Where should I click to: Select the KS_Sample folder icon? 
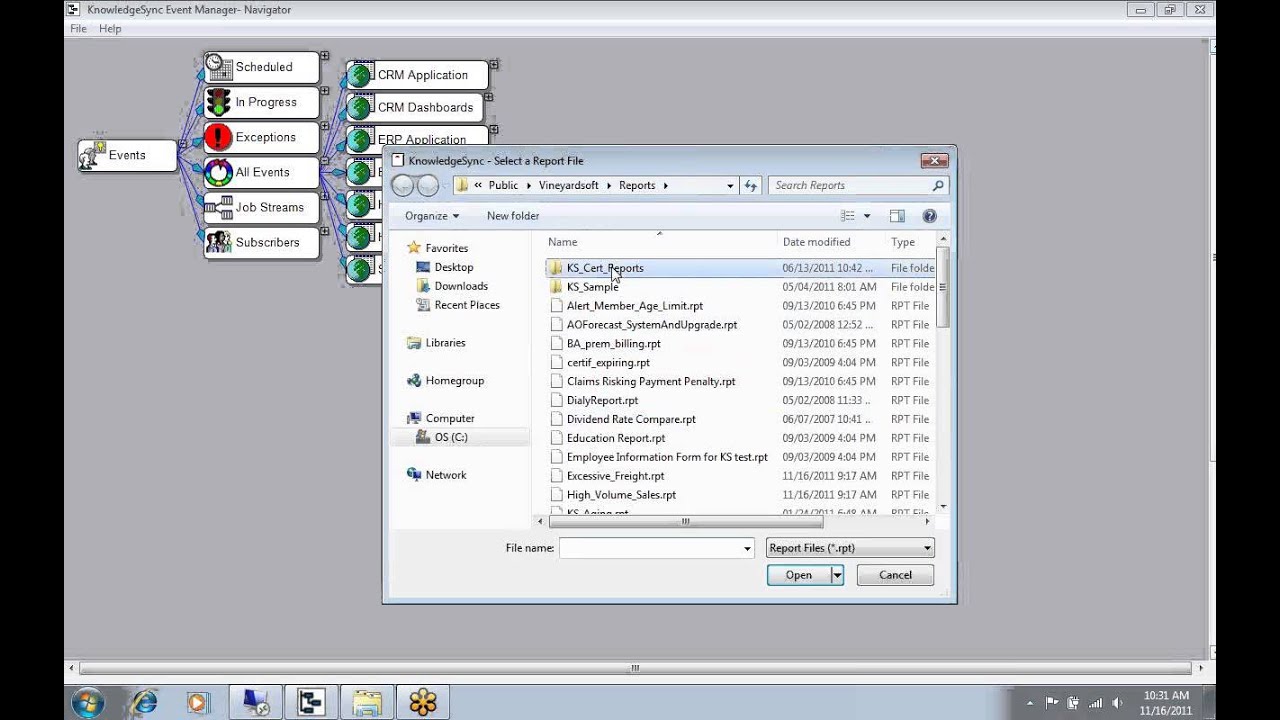pyautogui.click(x=555, y=287)
